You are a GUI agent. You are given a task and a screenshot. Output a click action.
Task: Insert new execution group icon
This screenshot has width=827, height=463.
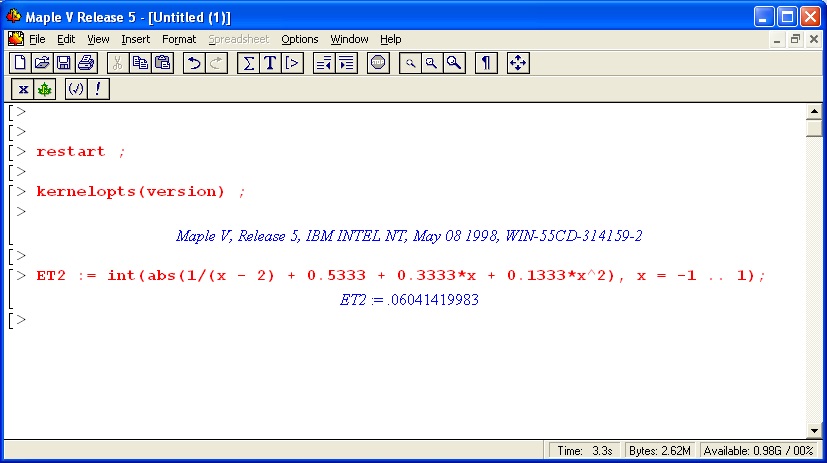[x=292, y=63]
